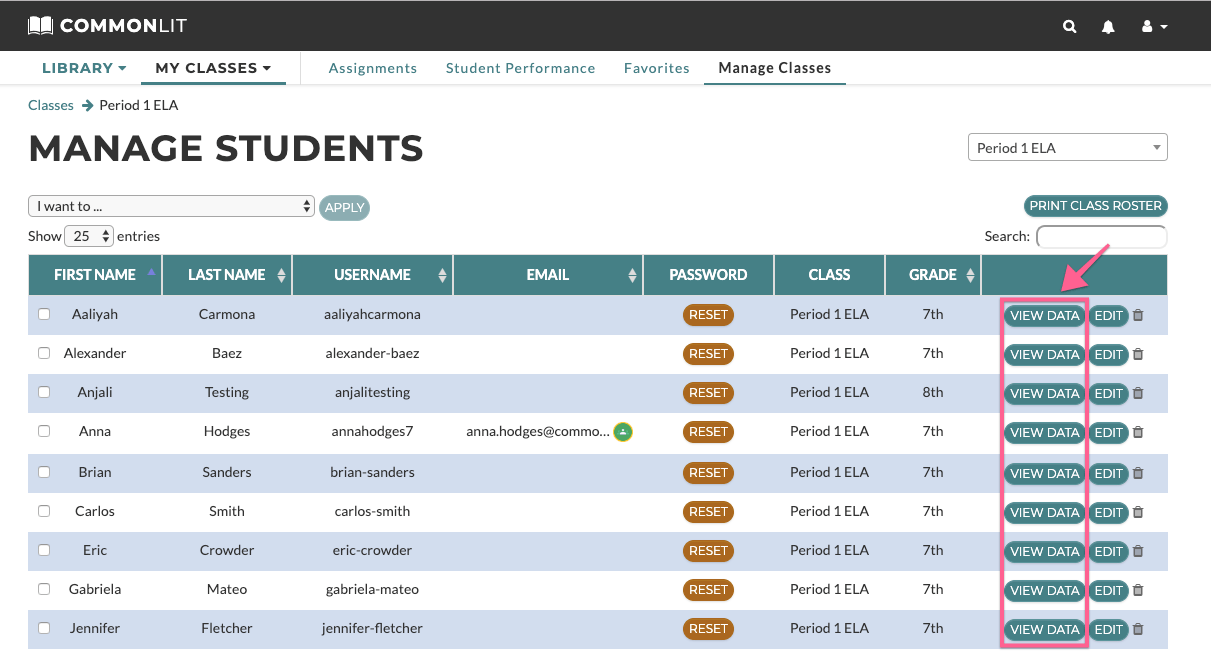Expand the Period 1 ELA class selector
Viewport: 1211px width, 653px height.
coord(1067,148)
